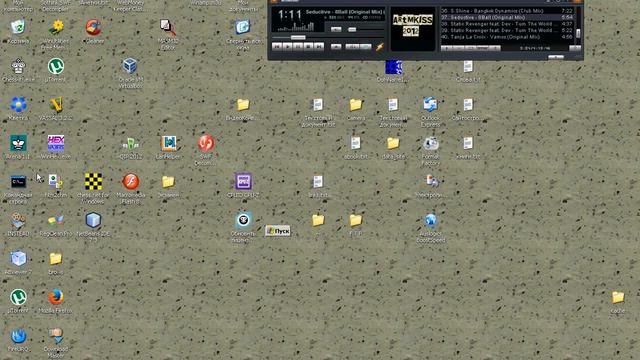The height and width of the screenshot is (360, 640).
Task: Open the RegCleanPro icon
Action: (x=56, y=220)
